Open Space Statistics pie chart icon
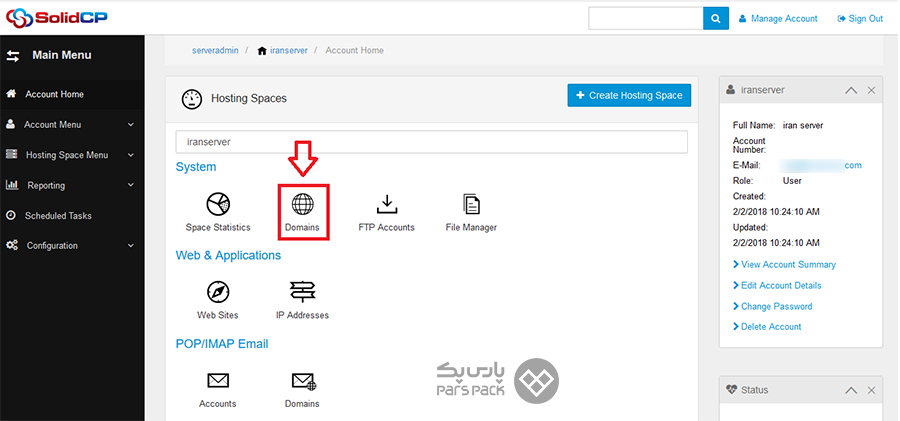 pos(218,204)
